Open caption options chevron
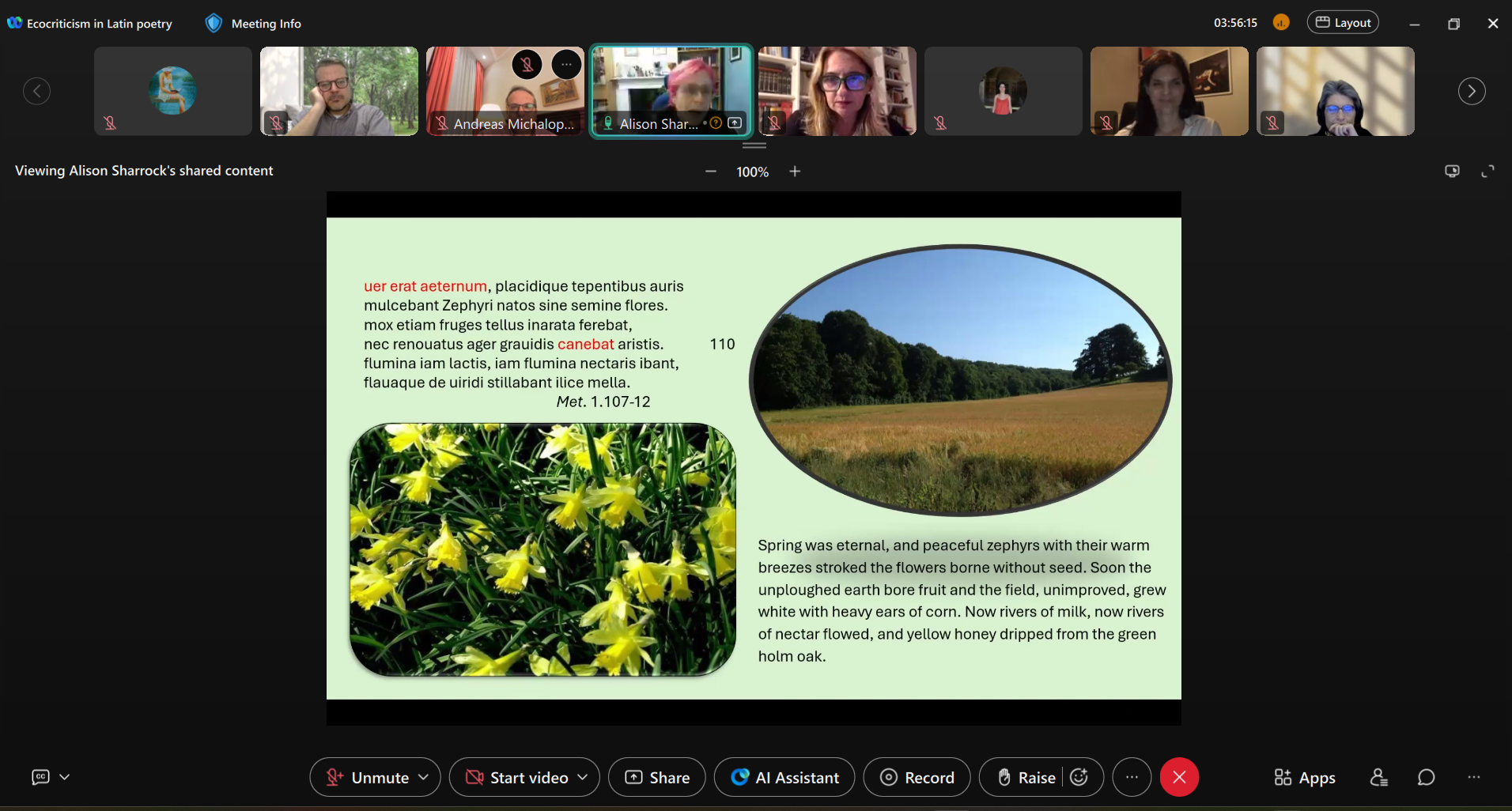Image resolution: width=1512 pixels, height=811 pixels. 65,777
